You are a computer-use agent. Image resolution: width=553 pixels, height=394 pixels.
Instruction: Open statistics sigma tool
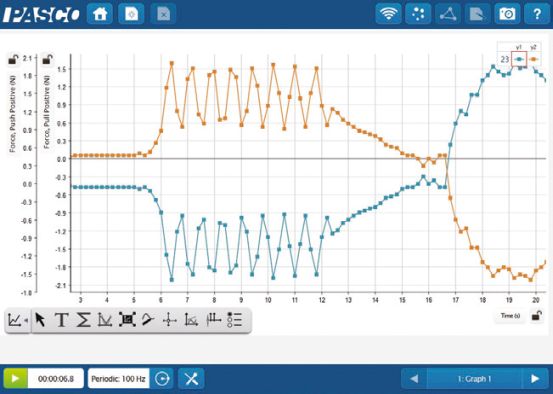(x=83, y=320)
